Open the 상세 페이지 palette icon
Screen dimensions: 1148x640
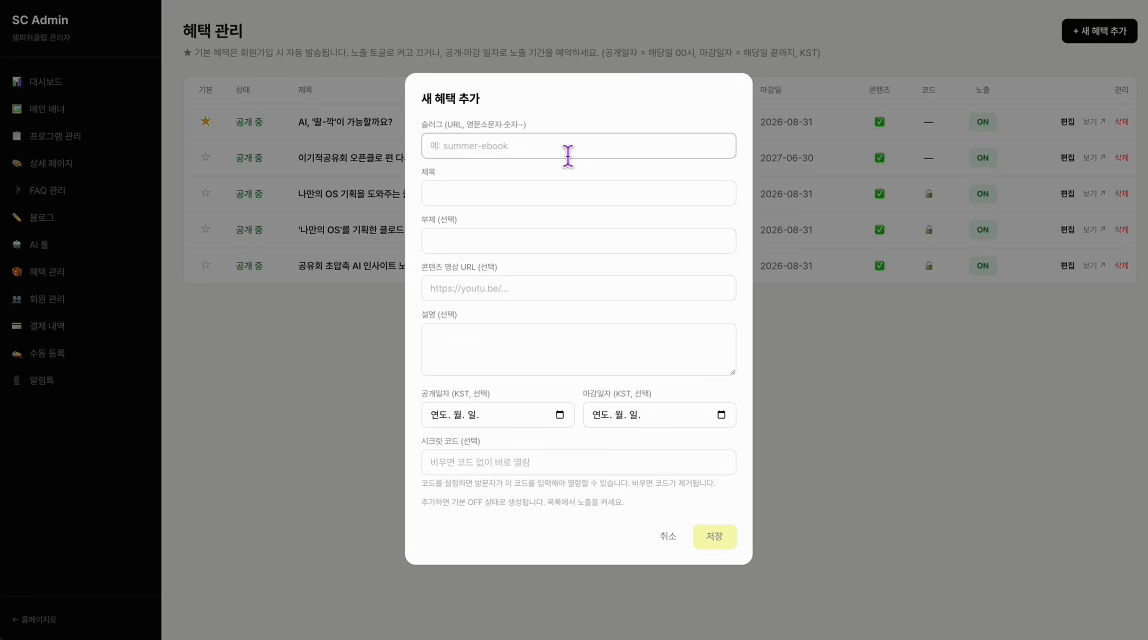tap(17, 163)
